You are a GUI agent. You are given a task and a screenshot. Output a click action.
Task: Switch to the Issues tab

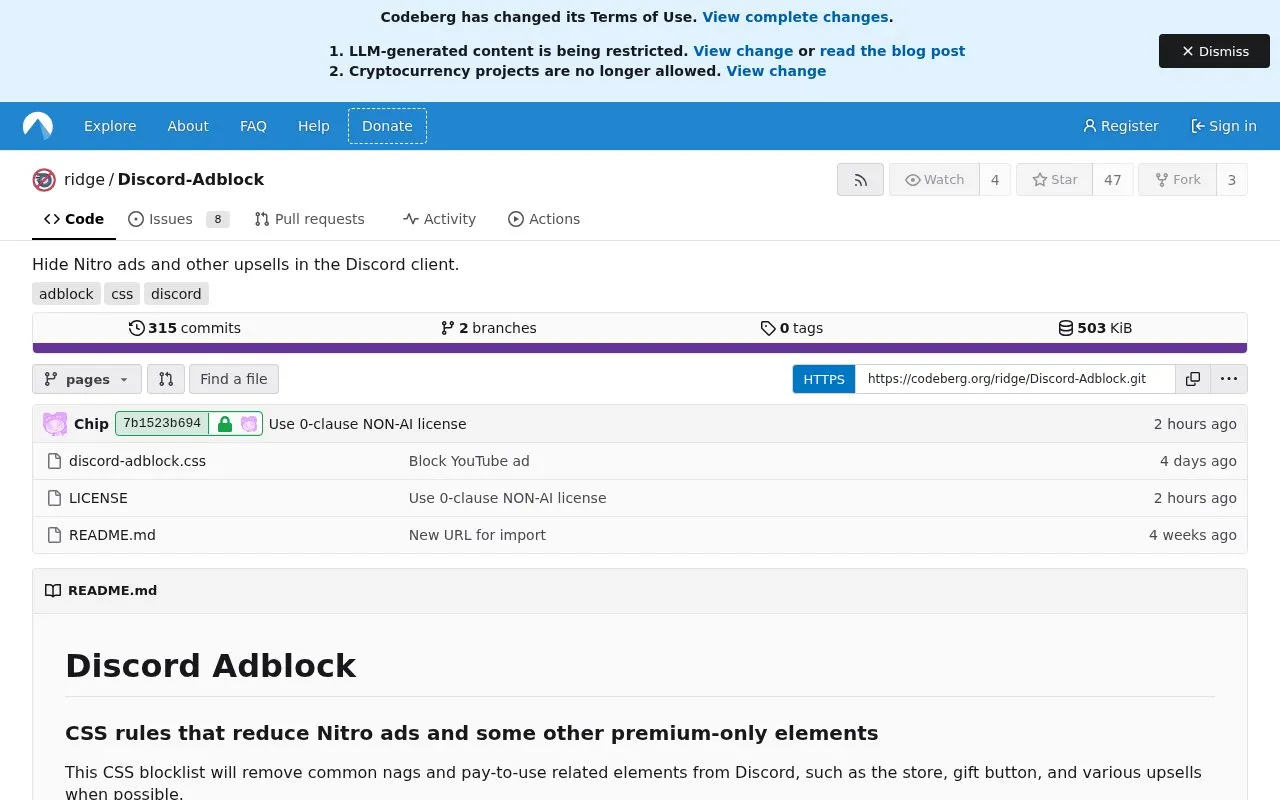[179, 219]
